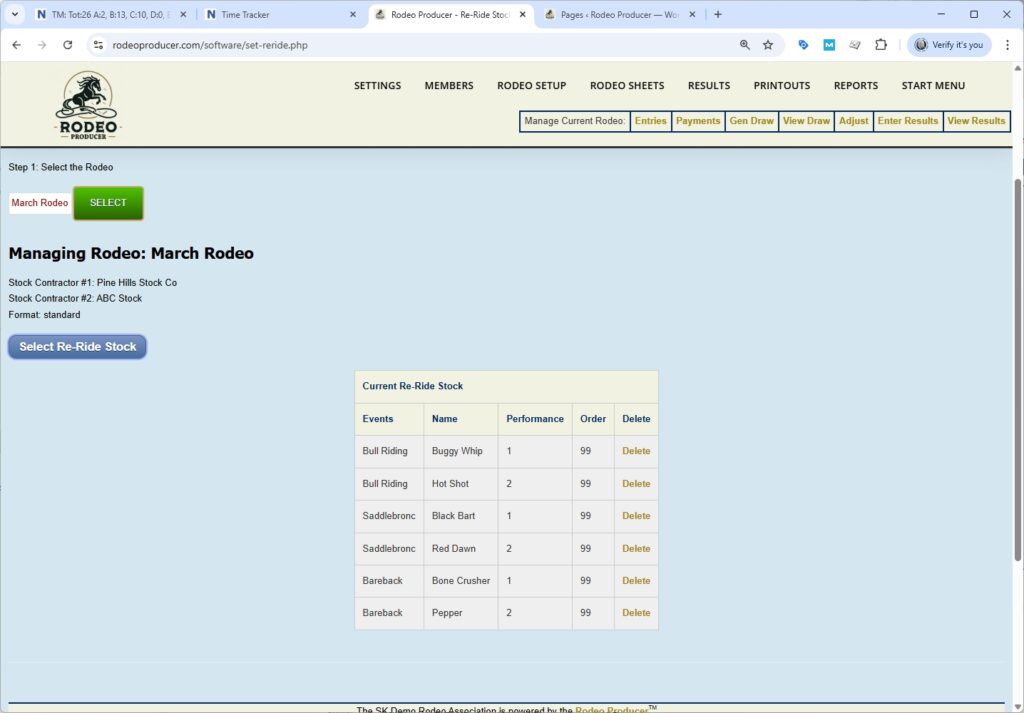The height and width of the screenshot is (713, 1024).
Task: Reload the page with browser refresh icon
Action: pyautogui.click(x=68, y=45)
